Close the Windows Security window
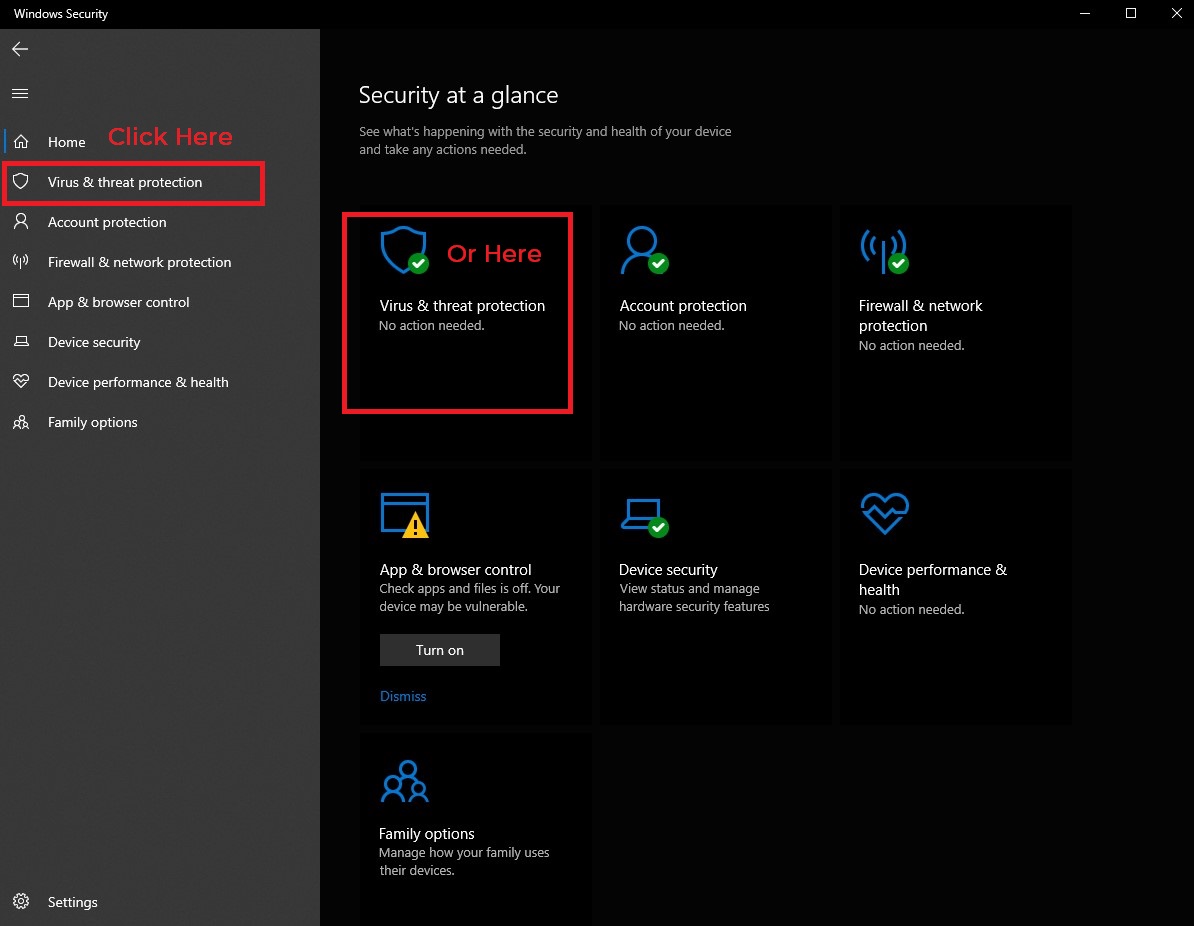Viewport: 1194px width, 926px height. tap(1176, 14)
